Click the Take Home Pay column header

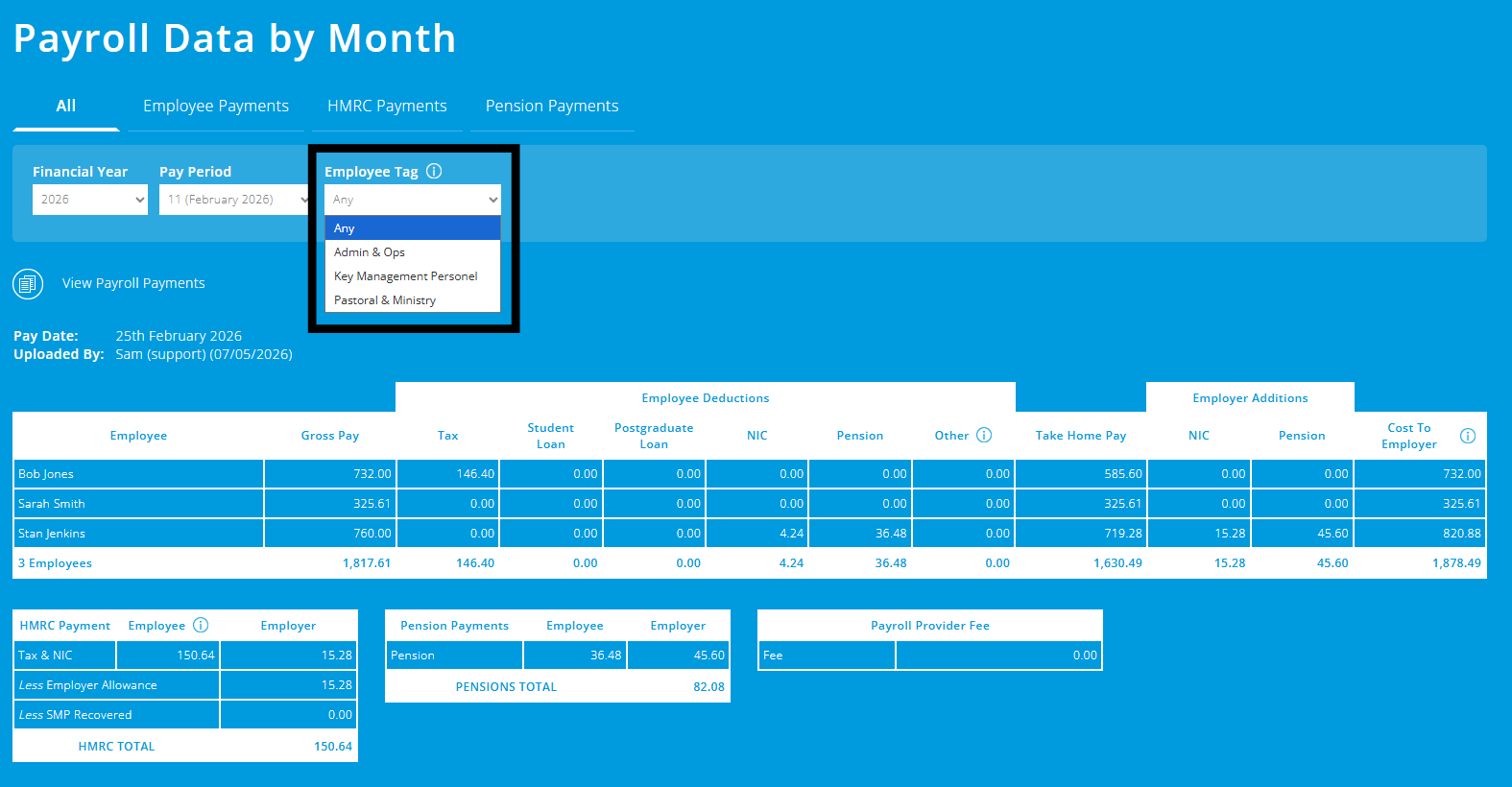click(1081, 436)
